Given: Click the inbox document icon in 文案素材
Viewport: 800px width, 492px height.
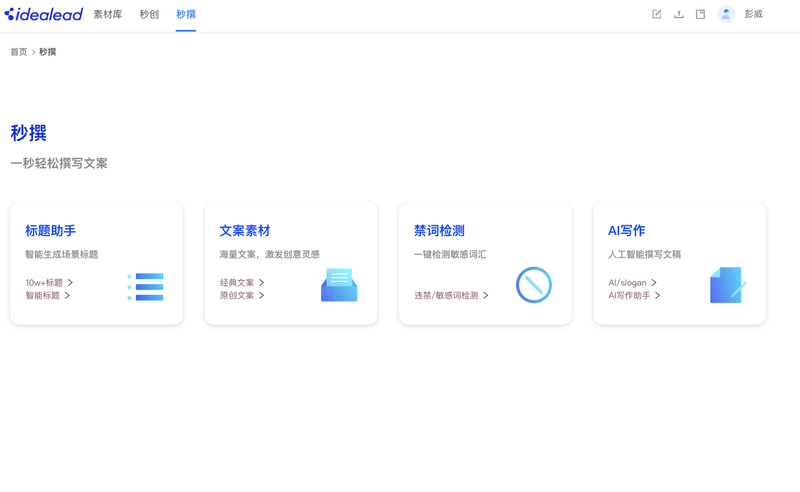Looking at the screenshot, I should [x=339, y=285].
